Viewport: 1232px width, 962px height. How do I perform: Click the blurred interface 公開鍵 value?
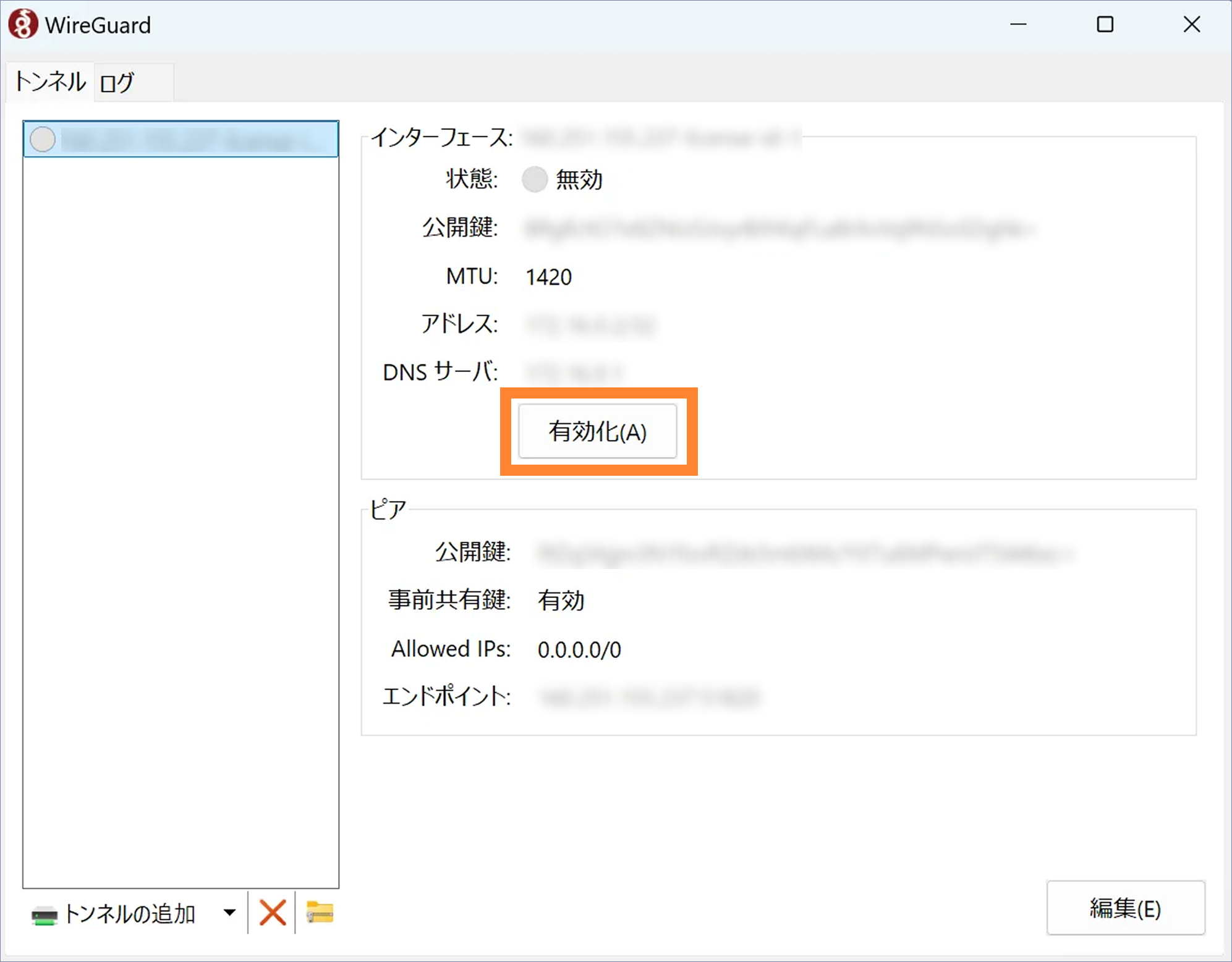[x=779, y=229]
